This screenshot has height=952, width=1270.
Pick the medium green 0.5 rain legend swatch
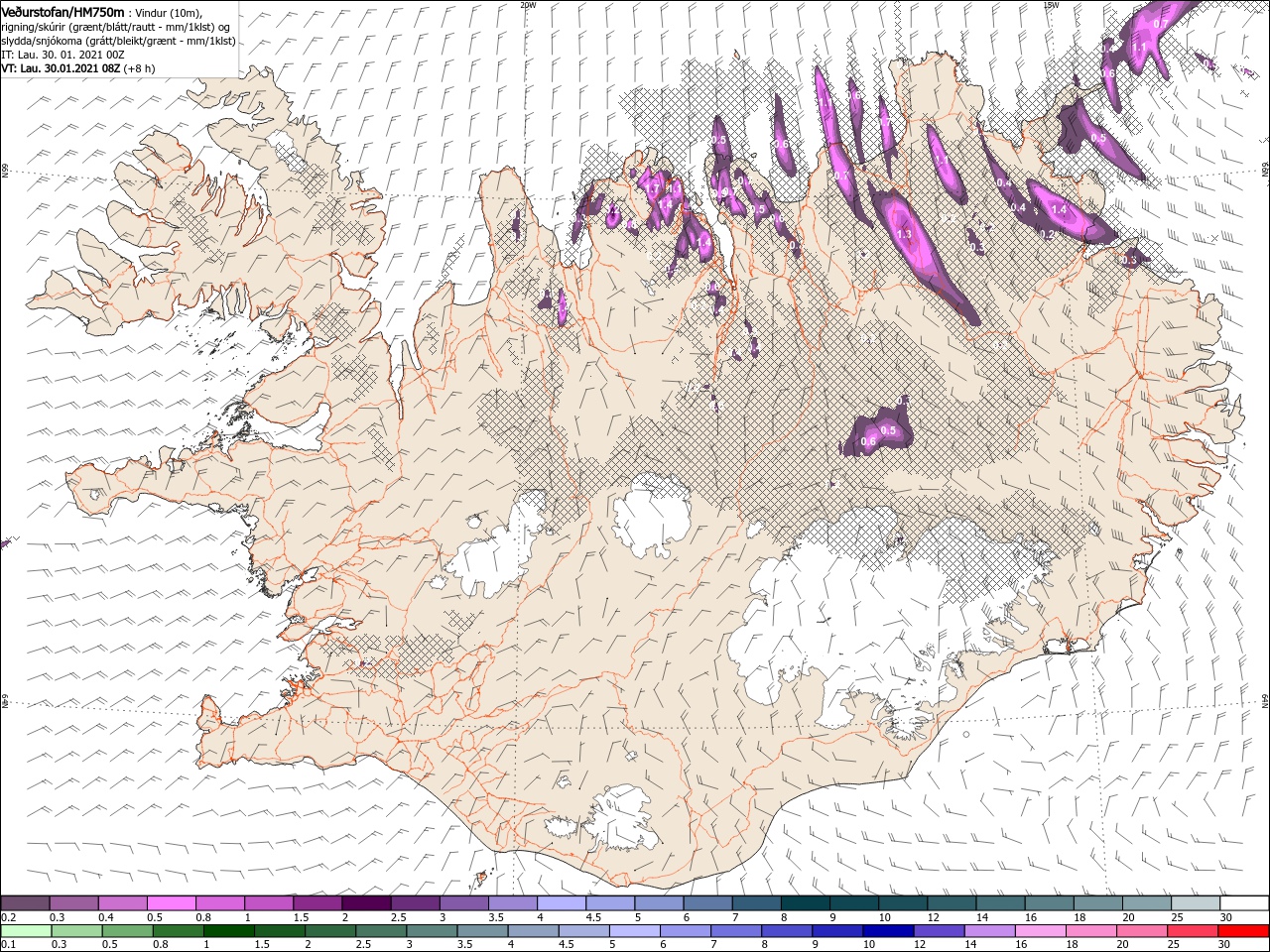pyautogui.click(x=128, y=931)
